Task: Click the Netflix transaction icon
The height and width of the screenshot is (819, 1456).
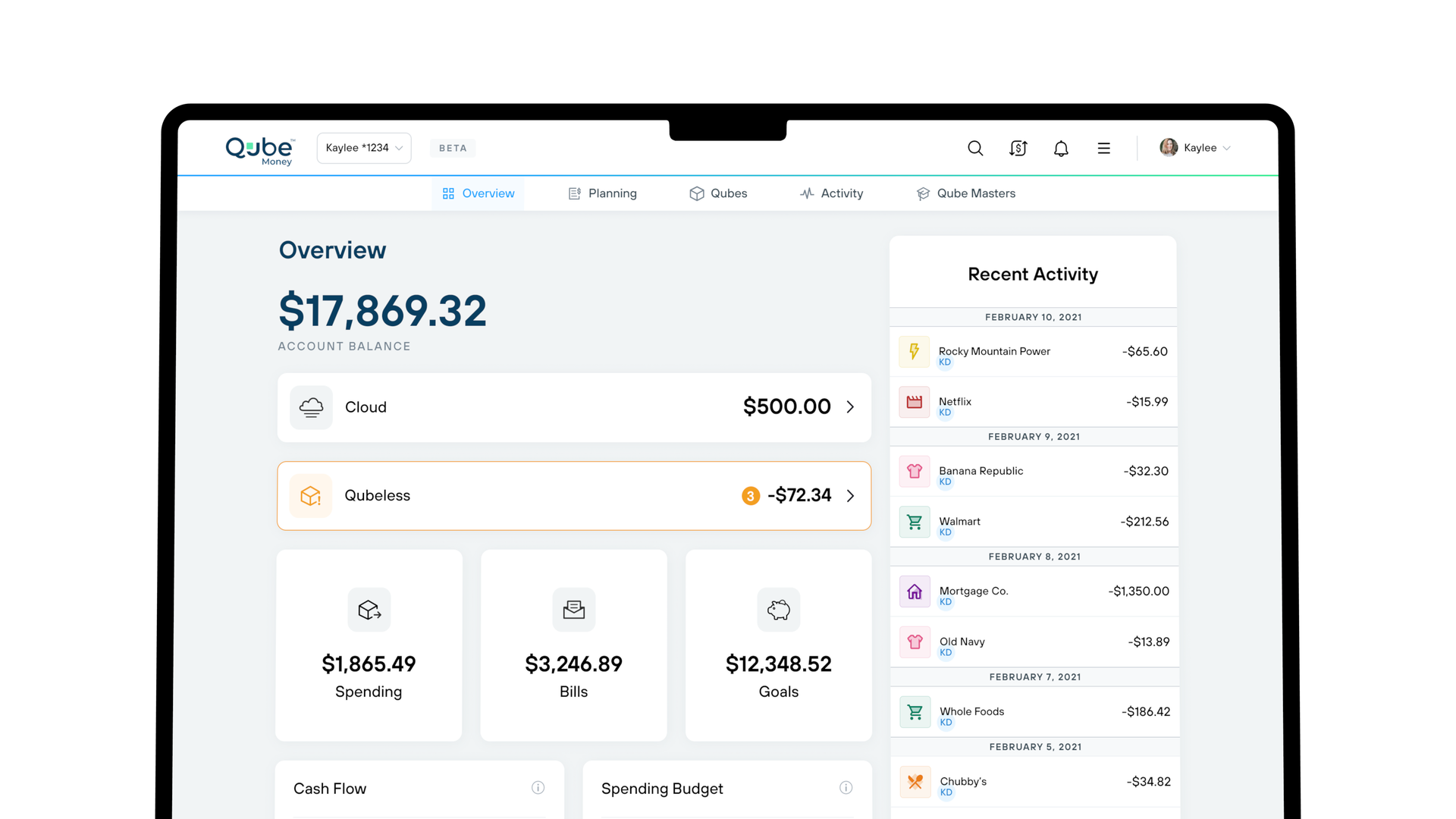Action: point(915,402)
